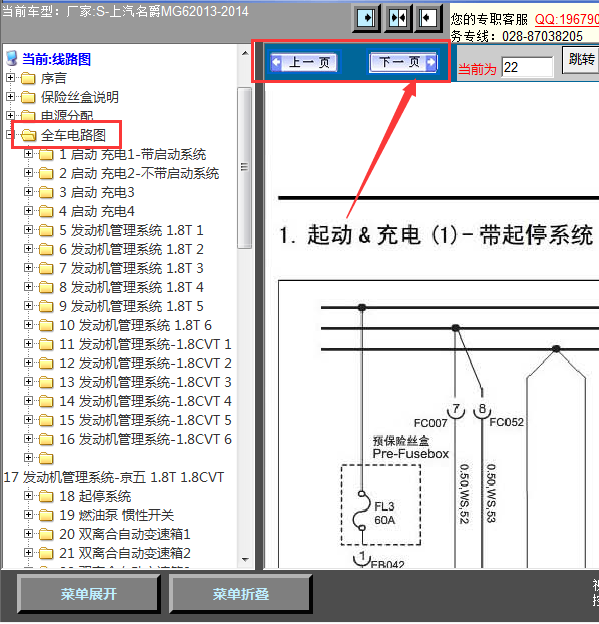Screen dimensions: 599x624
Task: Click 菜单折叠 to collapse menu
Action: 240,594
